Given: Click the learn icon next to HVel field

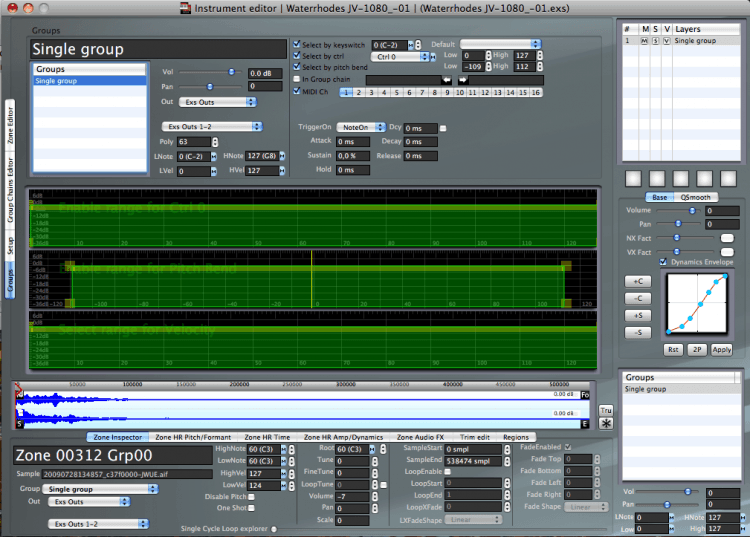Looking at the screenshot, I should [282, 171].
